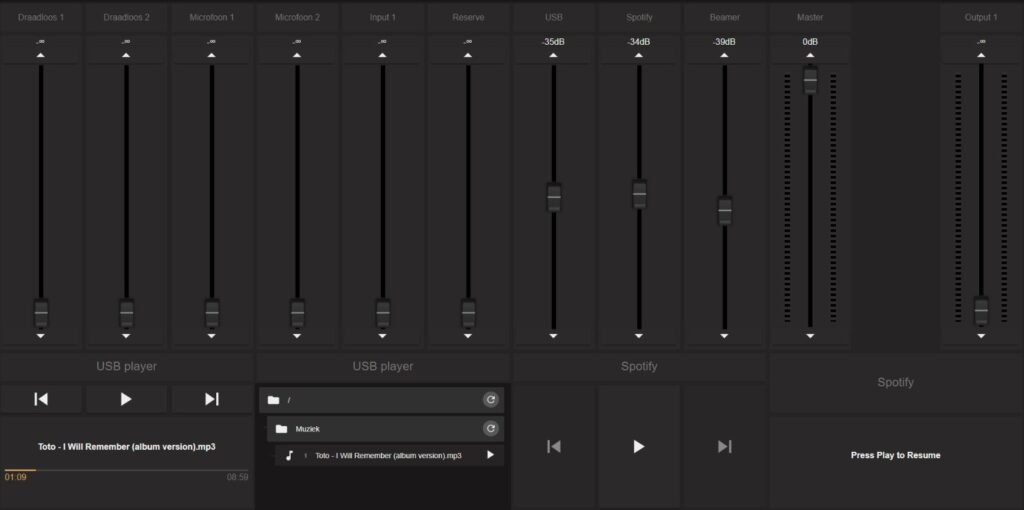
Task: Lower Spotify channel level down arrow
Action: coord(639,336)
